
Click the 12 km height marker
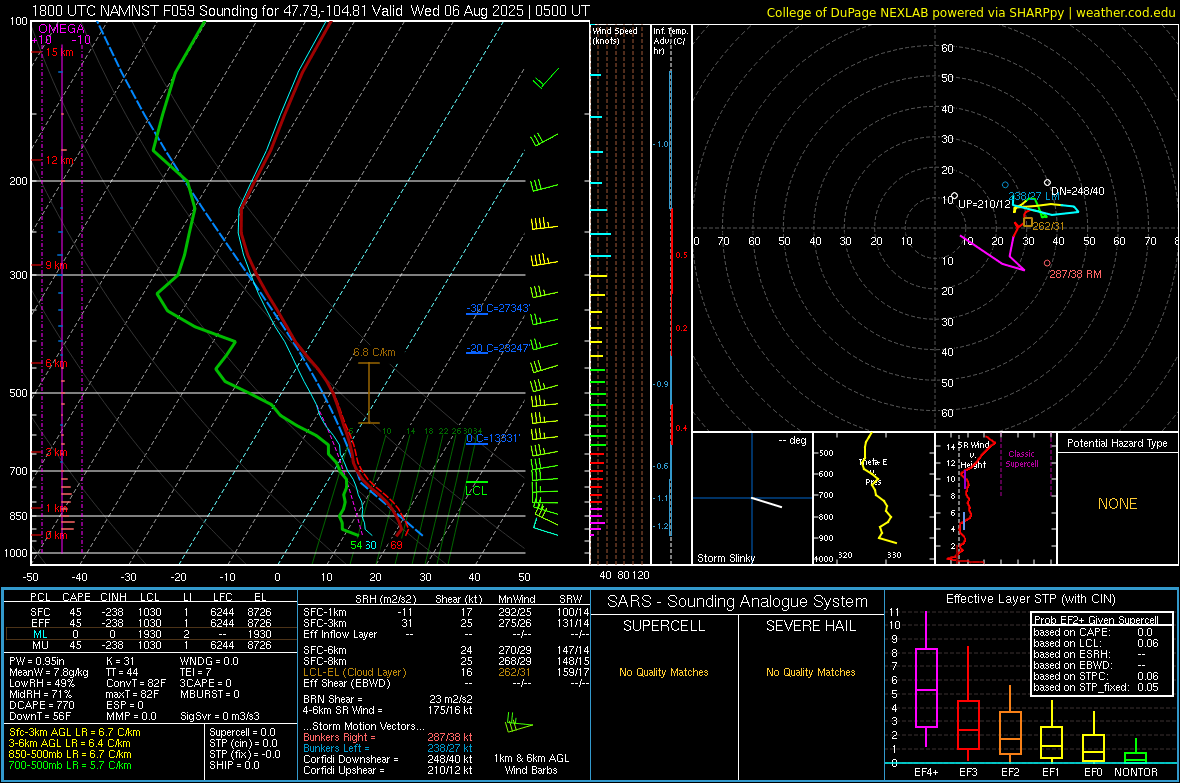click(x=59, y=160)
